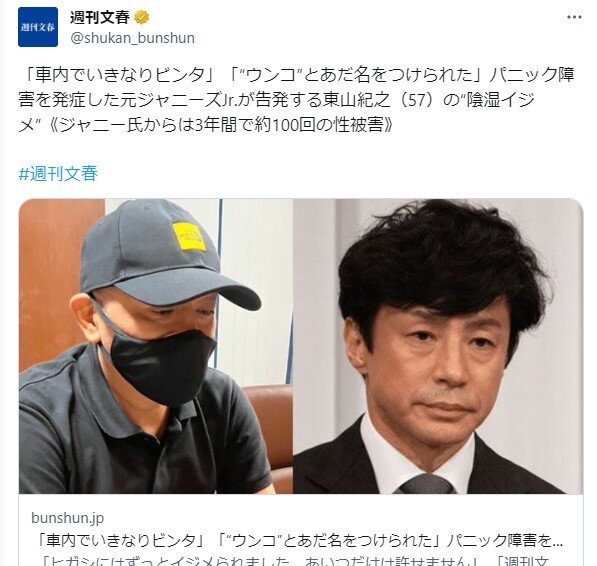
Task: Click the gold verified badge
Action: (x=142, y=18)
